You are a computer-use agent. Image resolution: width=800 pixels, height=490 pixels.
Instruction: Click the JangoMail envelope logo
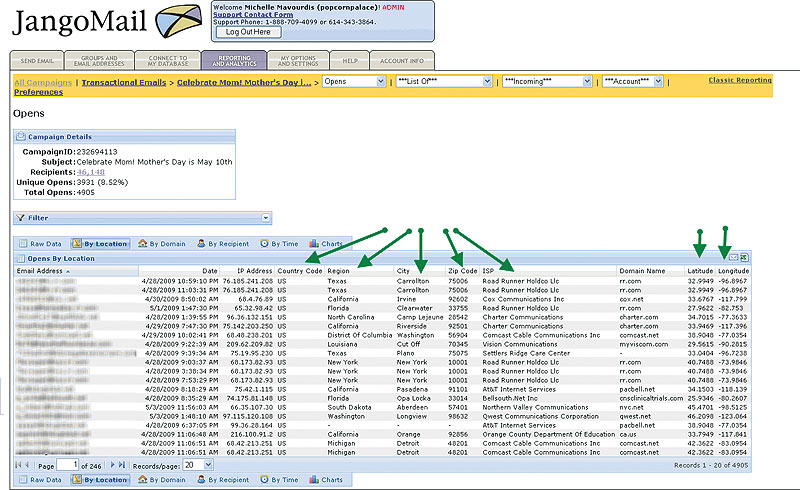[x=179, y=21]
